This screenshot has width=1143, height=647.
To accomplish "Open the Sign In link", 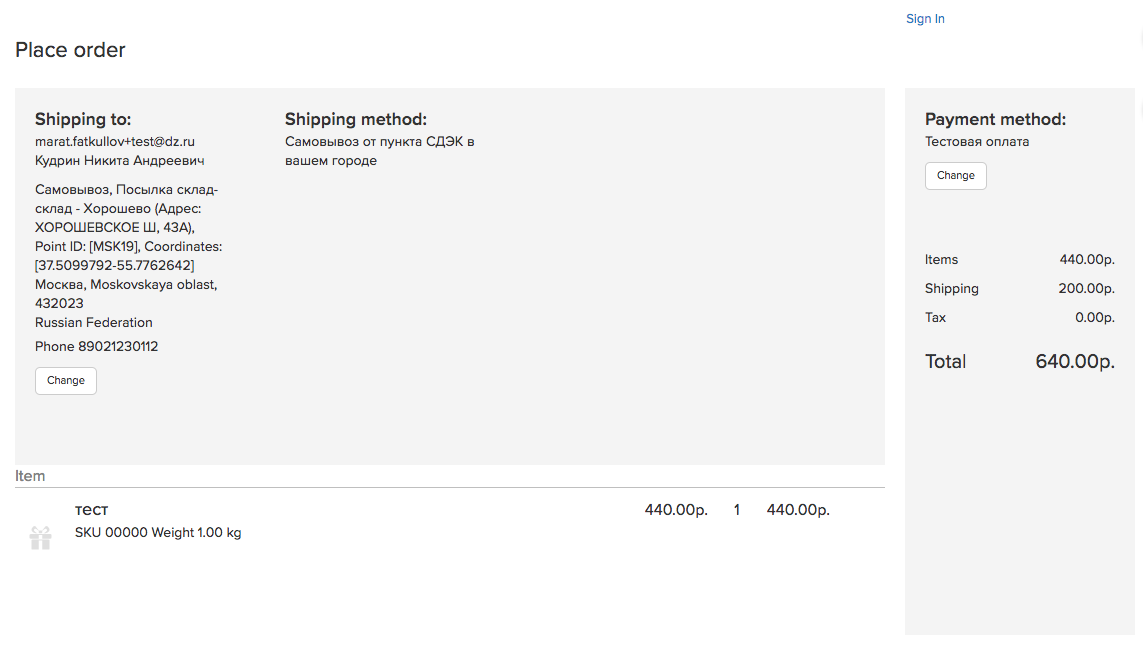I will (925, 19).
